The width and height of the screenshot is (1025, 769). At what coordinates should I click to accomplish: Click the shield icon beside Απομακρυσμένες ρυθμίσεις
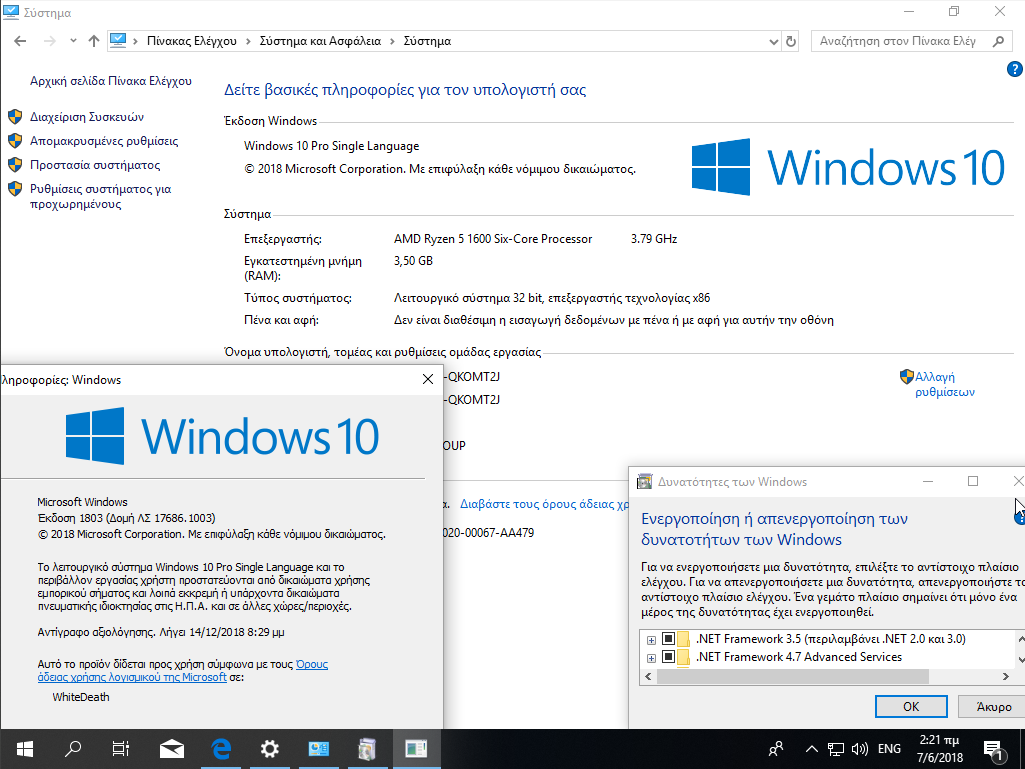tap(15, 141)
